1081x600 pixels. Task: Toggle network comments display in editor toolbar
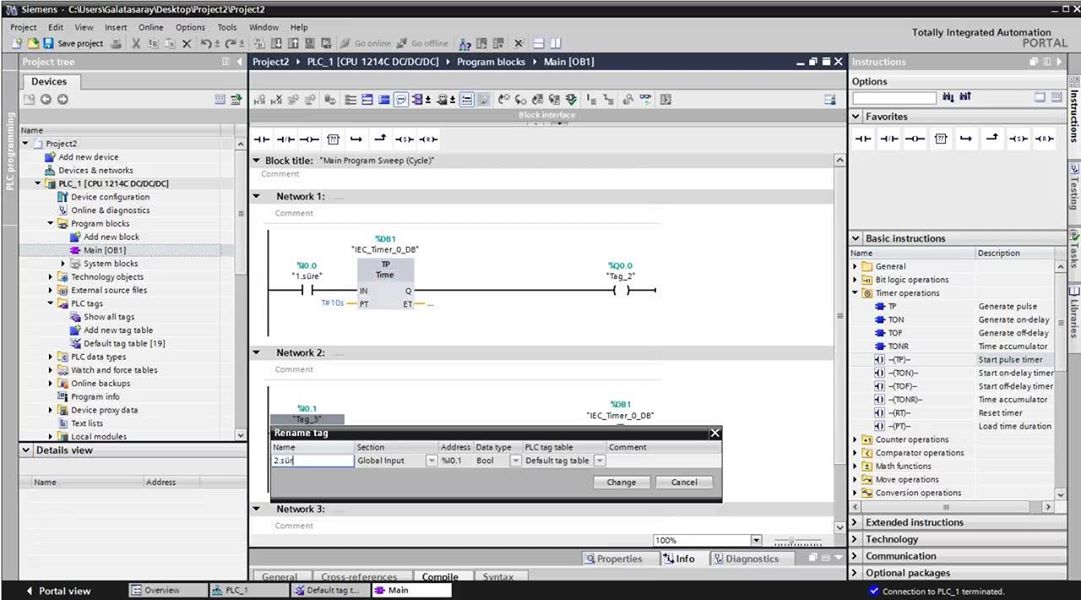[401, 100]
